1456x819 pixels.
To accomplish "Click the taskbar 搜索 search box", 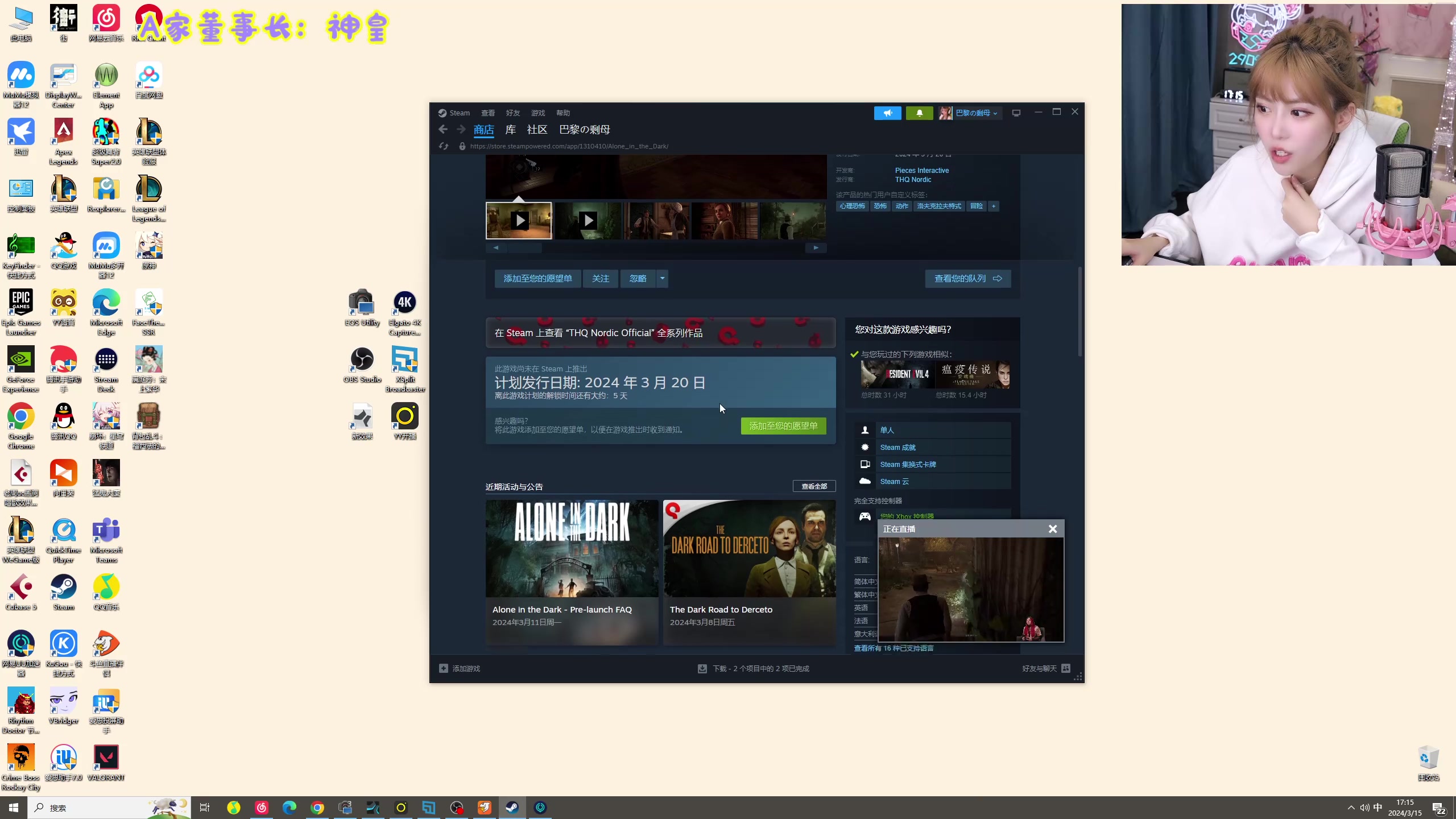I will pyautogui.click(x=109, y=808).
